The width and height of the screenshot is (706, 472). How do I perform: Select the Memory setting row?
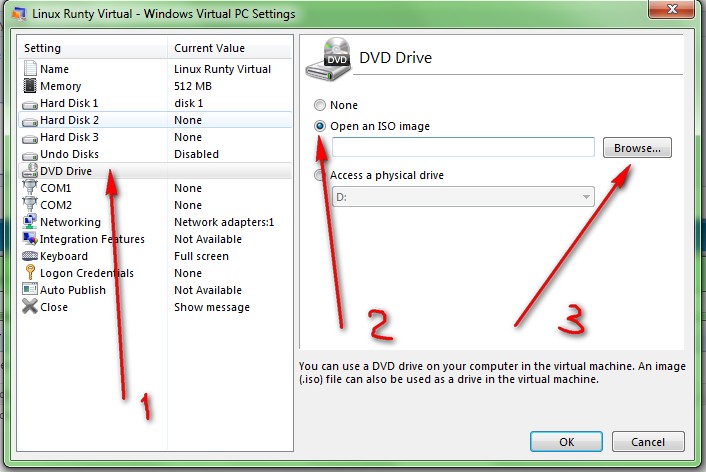pyautogui.click(x=155, y=86)
